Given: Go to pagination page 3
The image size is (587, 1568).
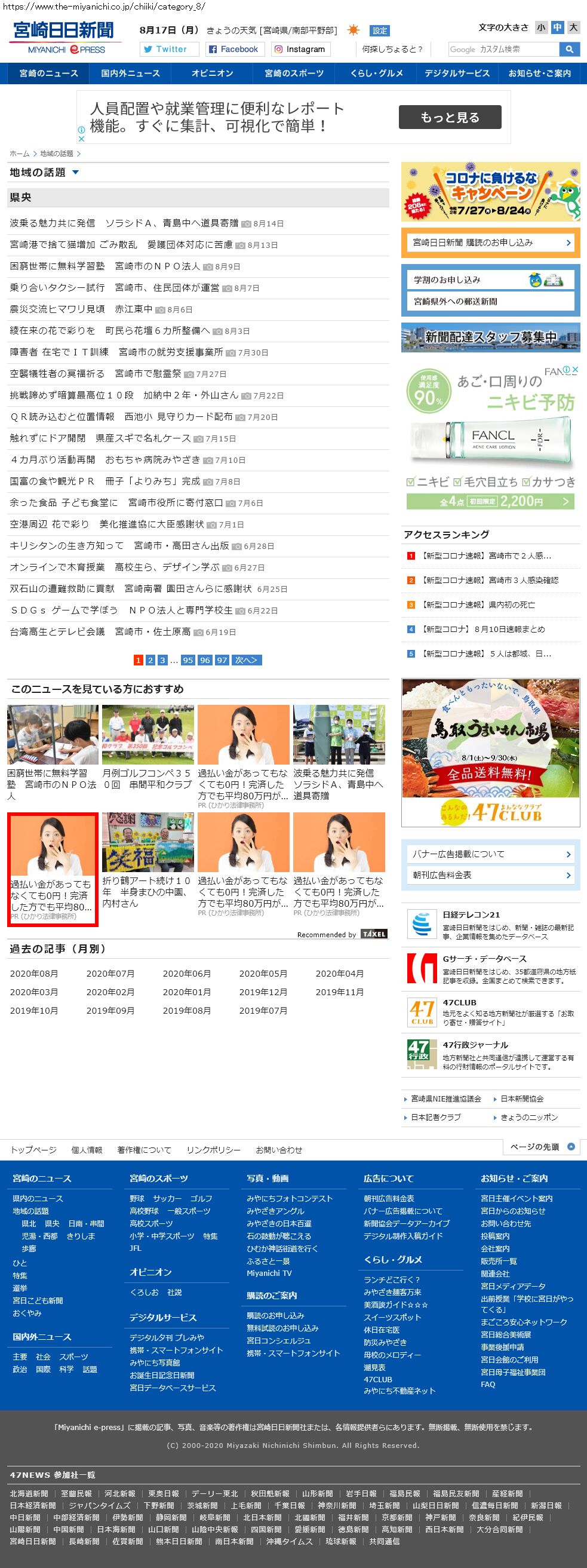Looking at the screenshot, I should click(162, 660).
